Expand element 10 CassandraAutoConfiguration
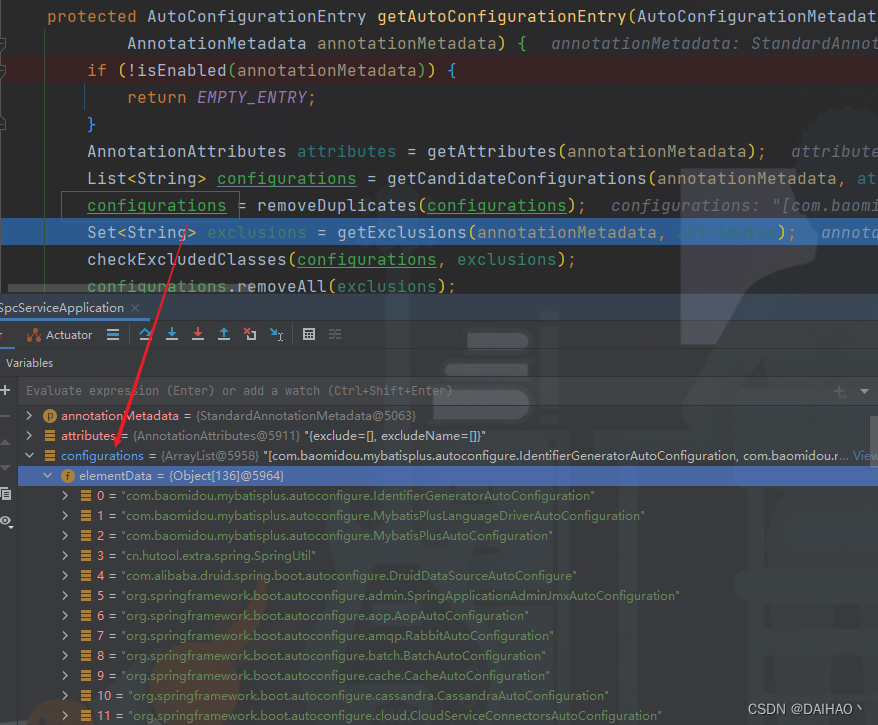878x725 pixels. (x=66, y=695)
